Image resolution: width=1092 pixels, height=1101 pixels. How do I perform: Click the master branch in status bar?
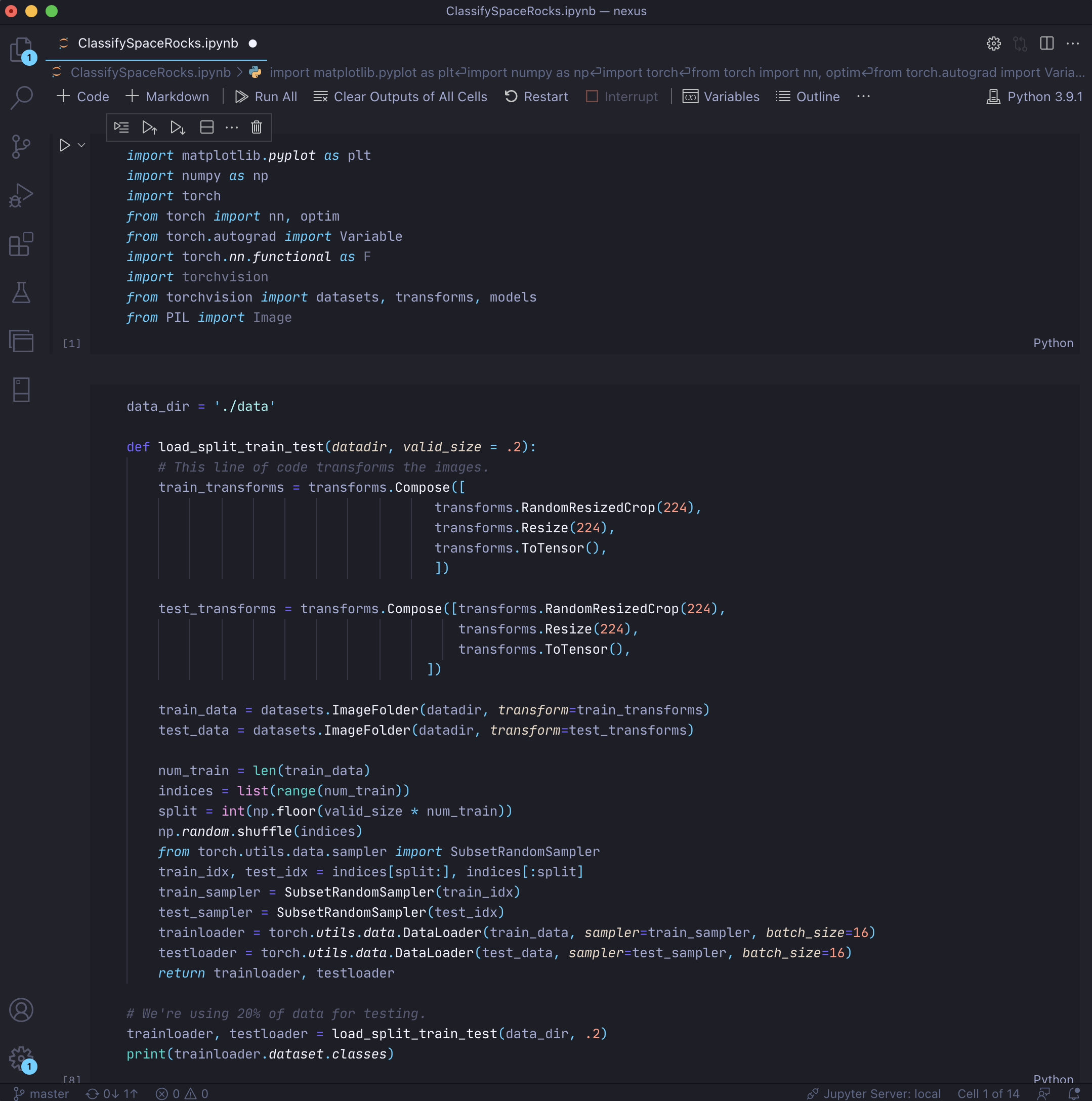[x=41, y=1093]
